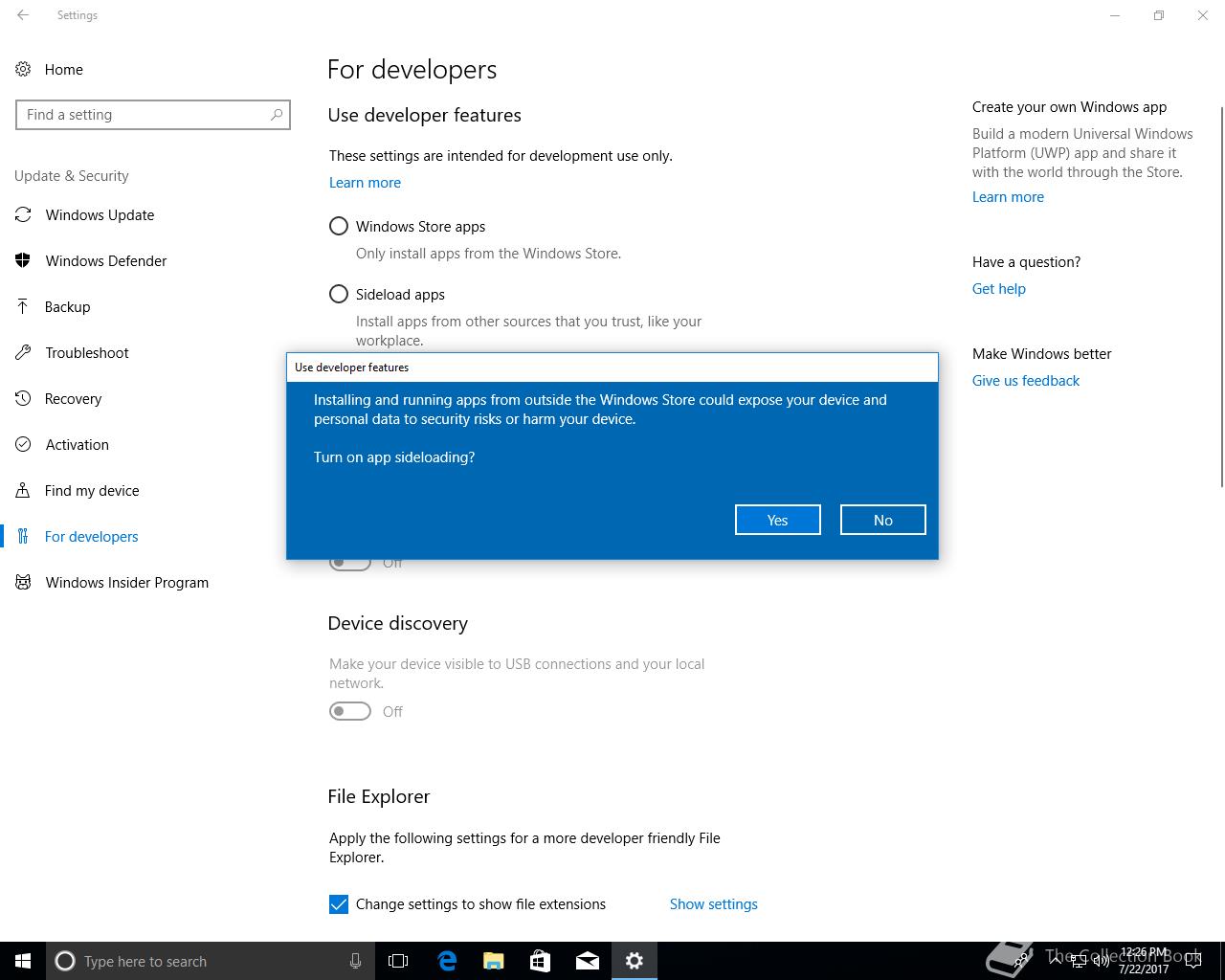
Task: Open Give us feedback link
Action: 1026,380
